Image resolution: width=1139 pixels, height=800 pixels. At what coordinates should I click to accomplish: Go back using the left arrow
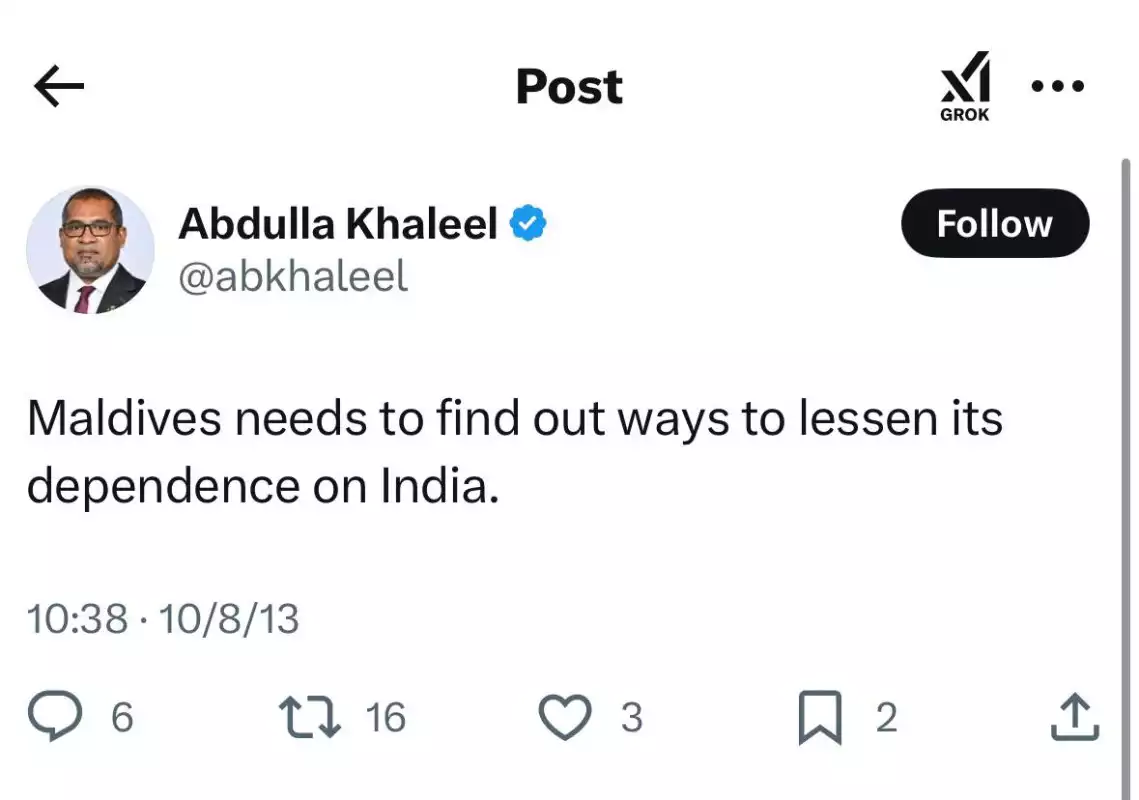[59, 86]
